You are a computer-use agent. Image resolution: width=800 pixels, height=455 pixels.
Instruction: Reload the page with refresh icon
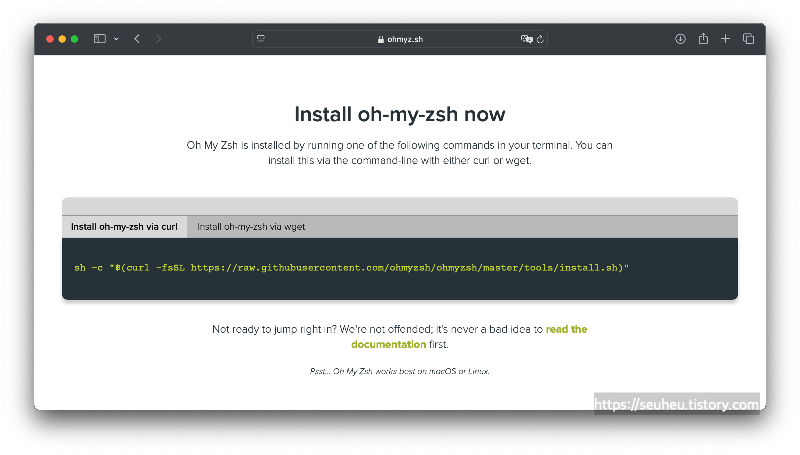(540, 39)
